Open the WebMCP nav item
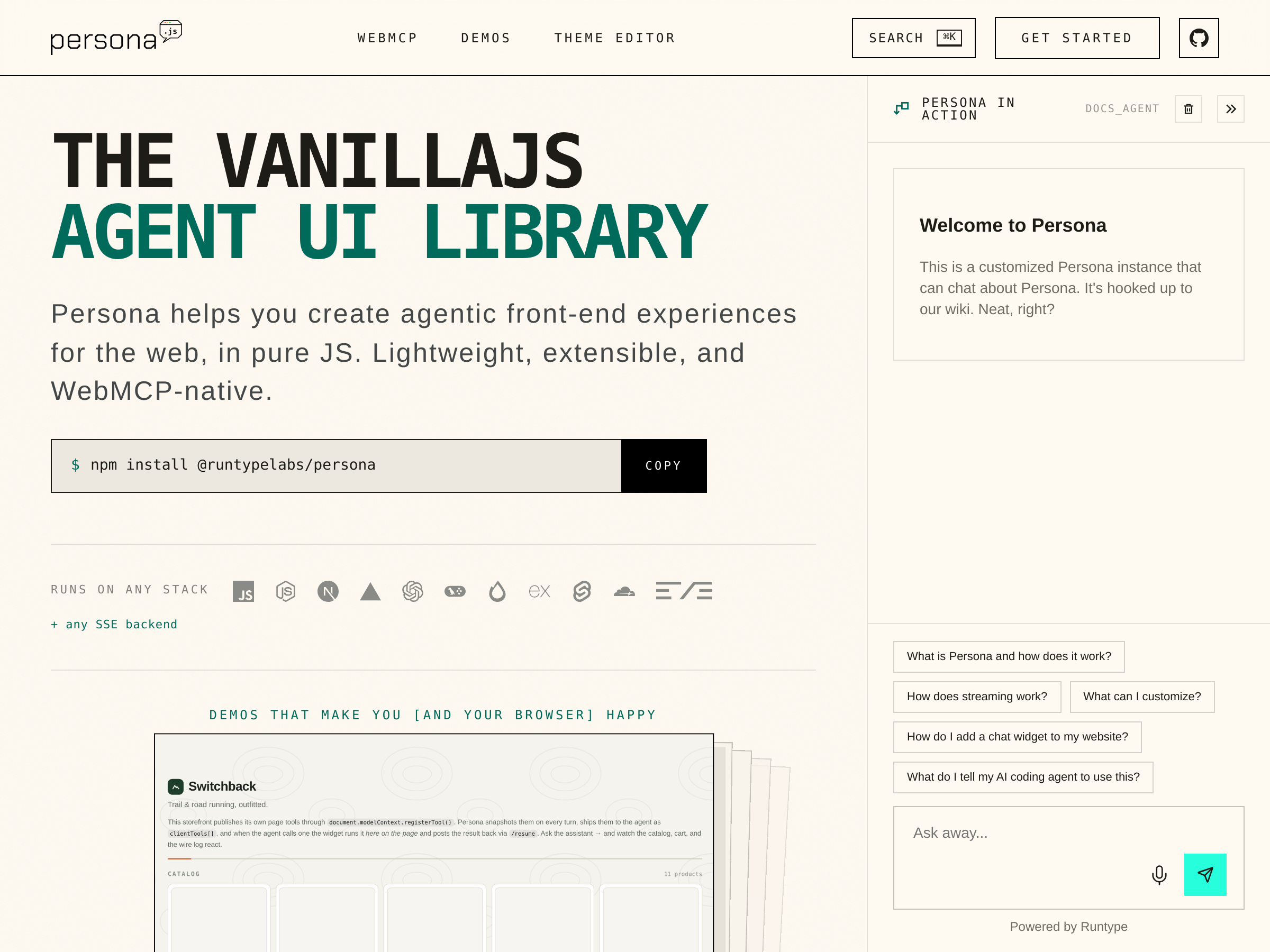Viewport: 1270px width, 952px height. pos(387,38)
